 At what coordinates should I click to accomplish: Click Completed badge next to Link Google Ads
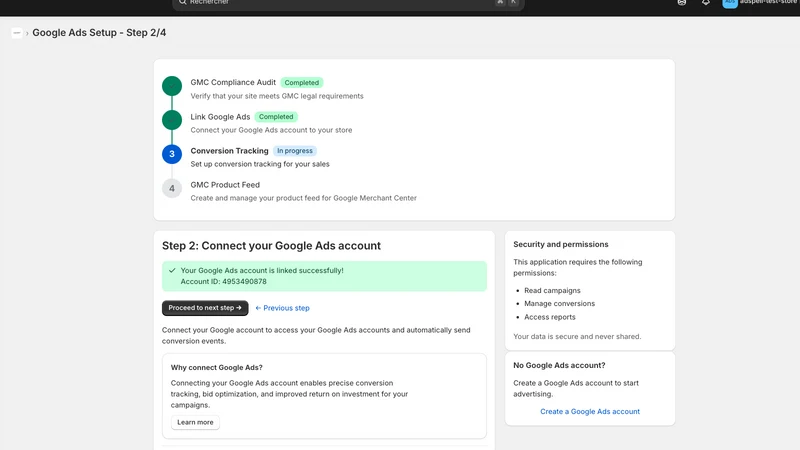tap(276, 117)
